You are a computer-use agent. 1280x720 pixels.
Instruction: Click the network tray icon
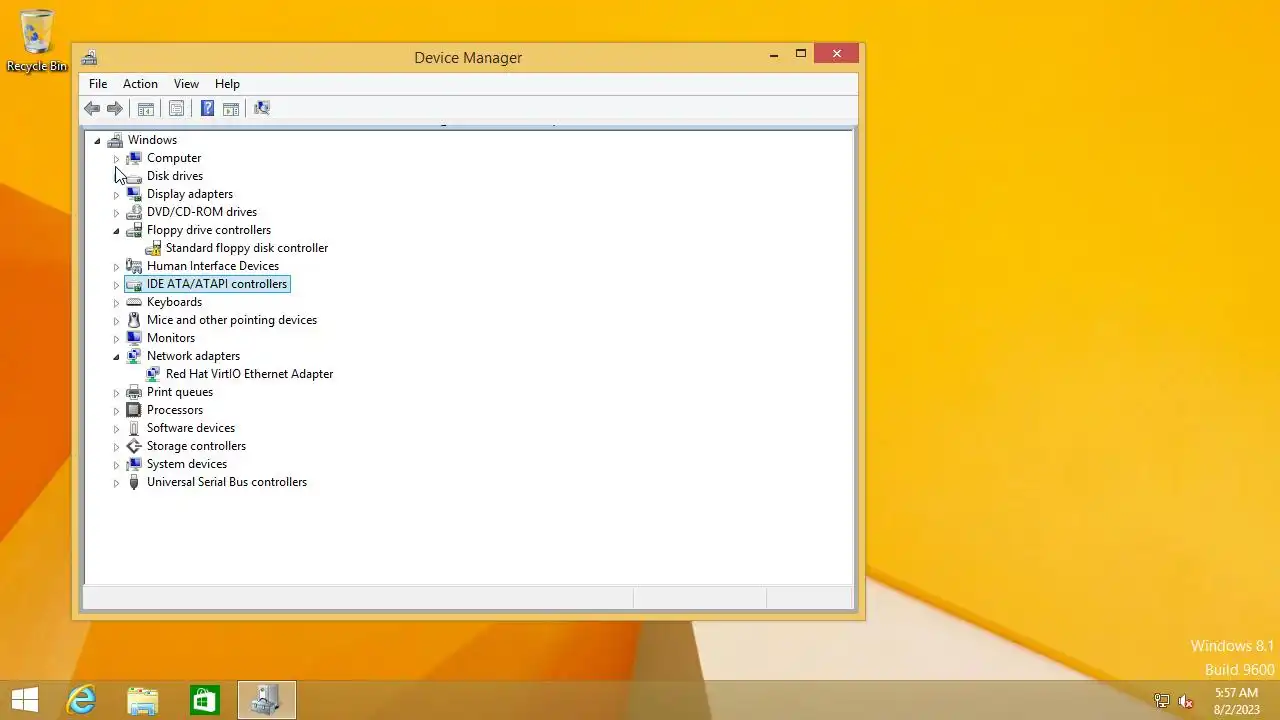(1162, 701)
